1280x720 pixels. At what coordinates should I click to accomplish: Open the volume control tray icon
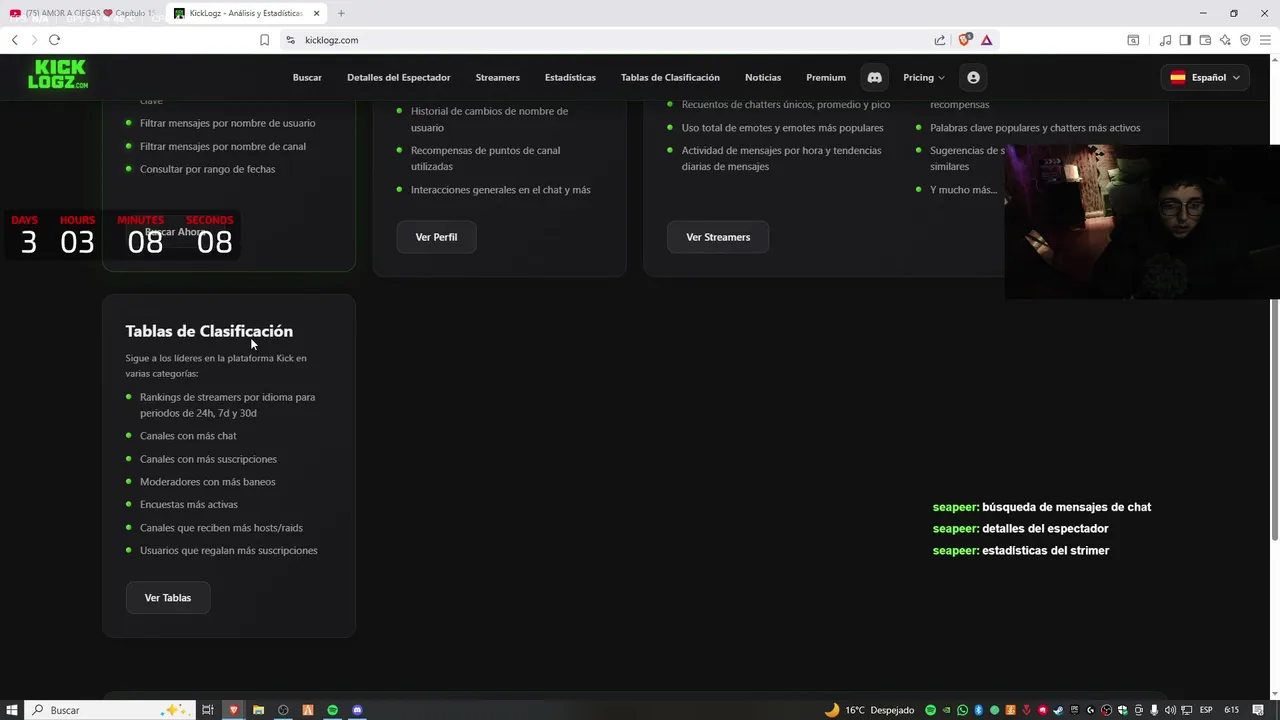pos(1170,710)
